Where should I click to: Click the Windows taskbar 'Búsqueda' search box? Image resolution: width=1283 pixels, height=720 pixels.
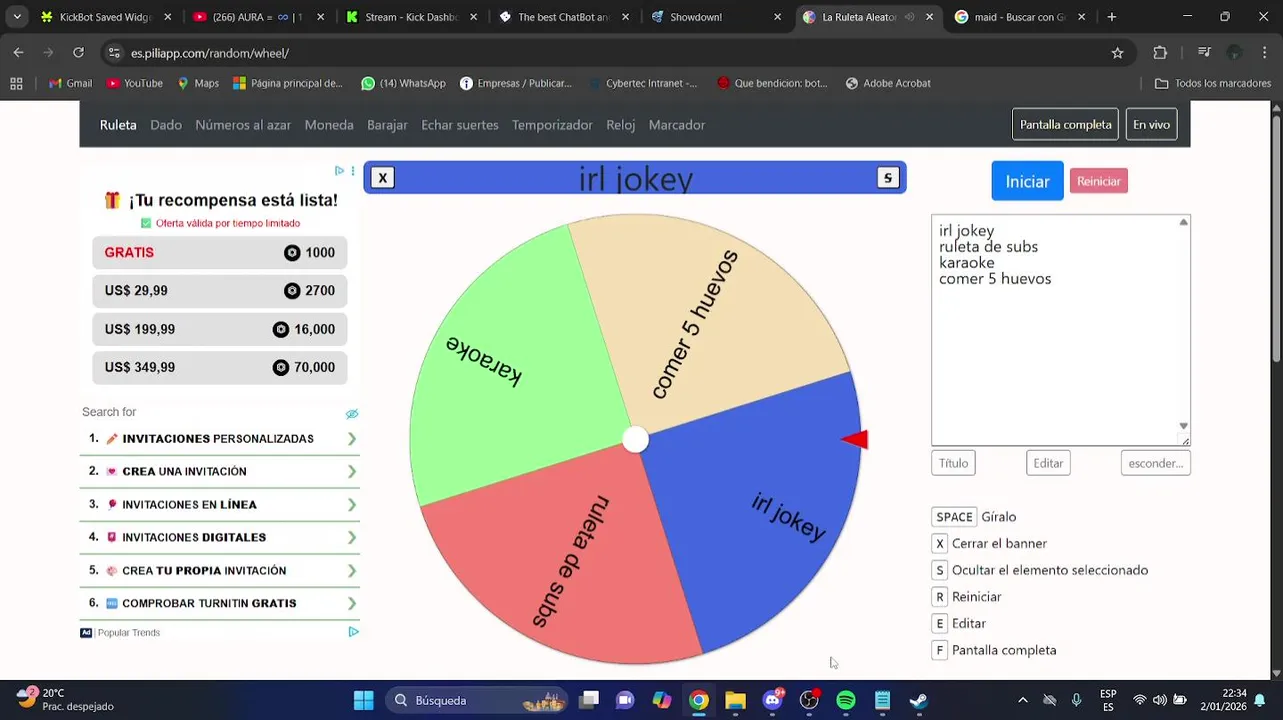coord(477,700)
